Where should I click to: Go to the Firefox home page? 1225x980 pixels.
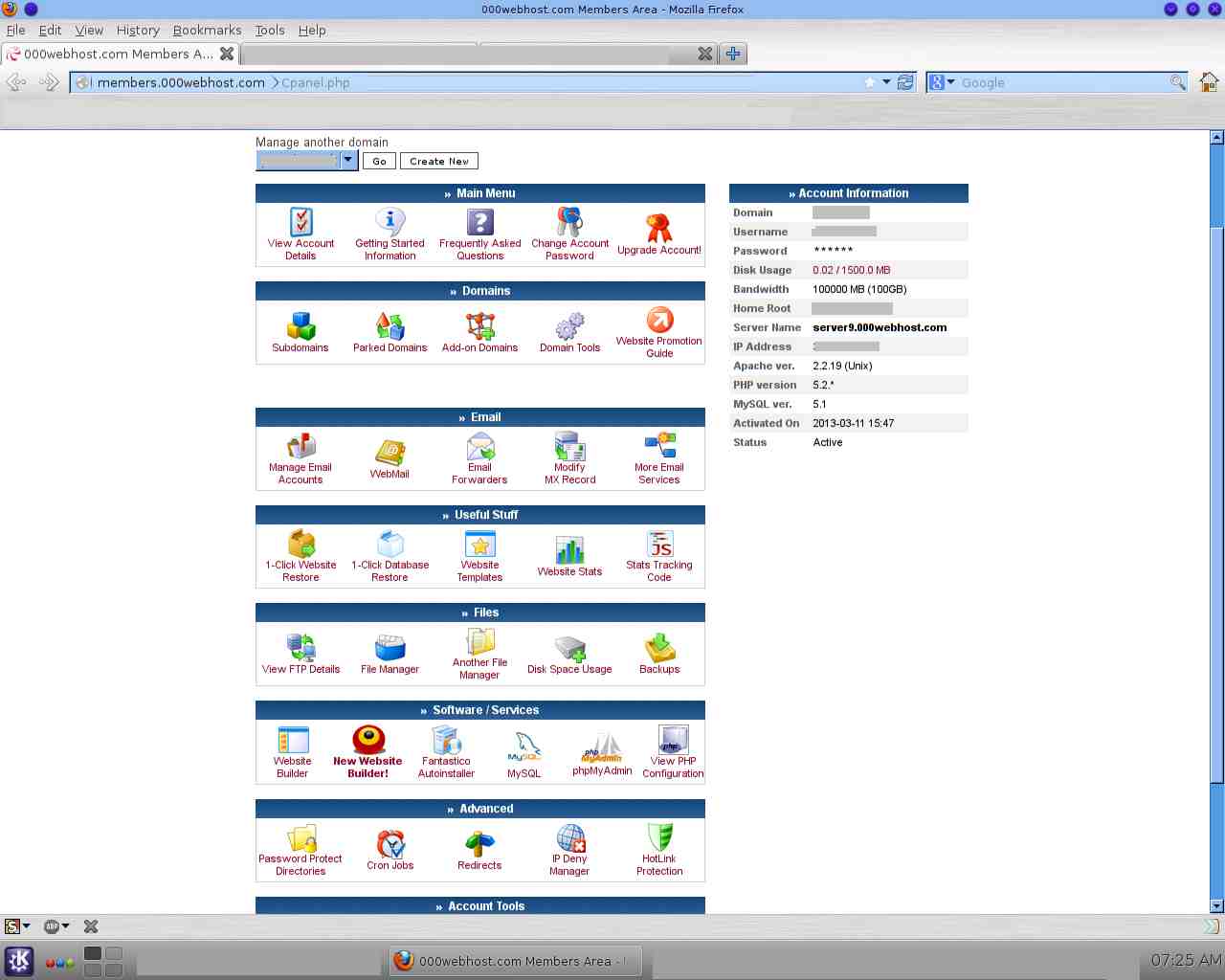[1209, 82]
